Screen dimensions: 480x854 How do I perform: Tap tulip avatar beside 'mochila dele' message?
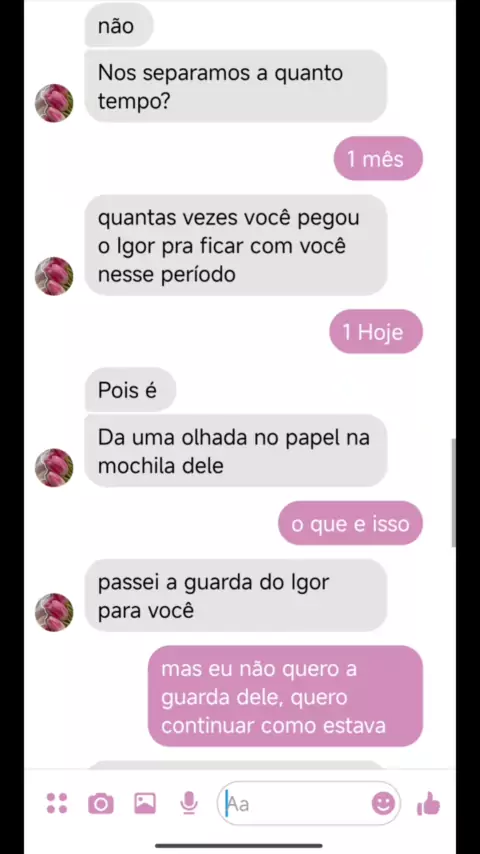[54, 467]
